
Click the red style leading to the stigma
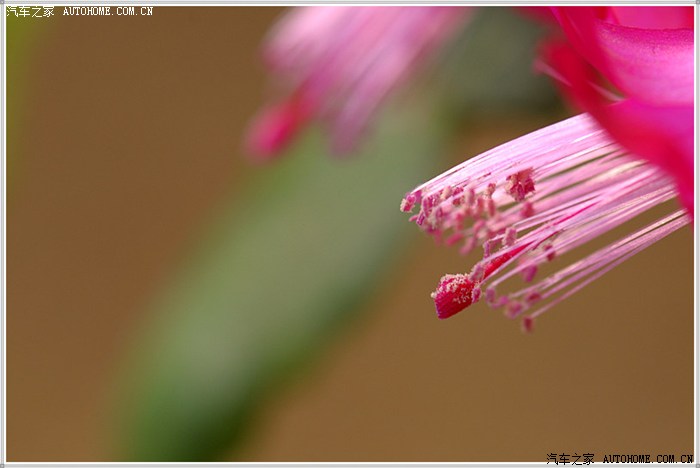point(505,258)
